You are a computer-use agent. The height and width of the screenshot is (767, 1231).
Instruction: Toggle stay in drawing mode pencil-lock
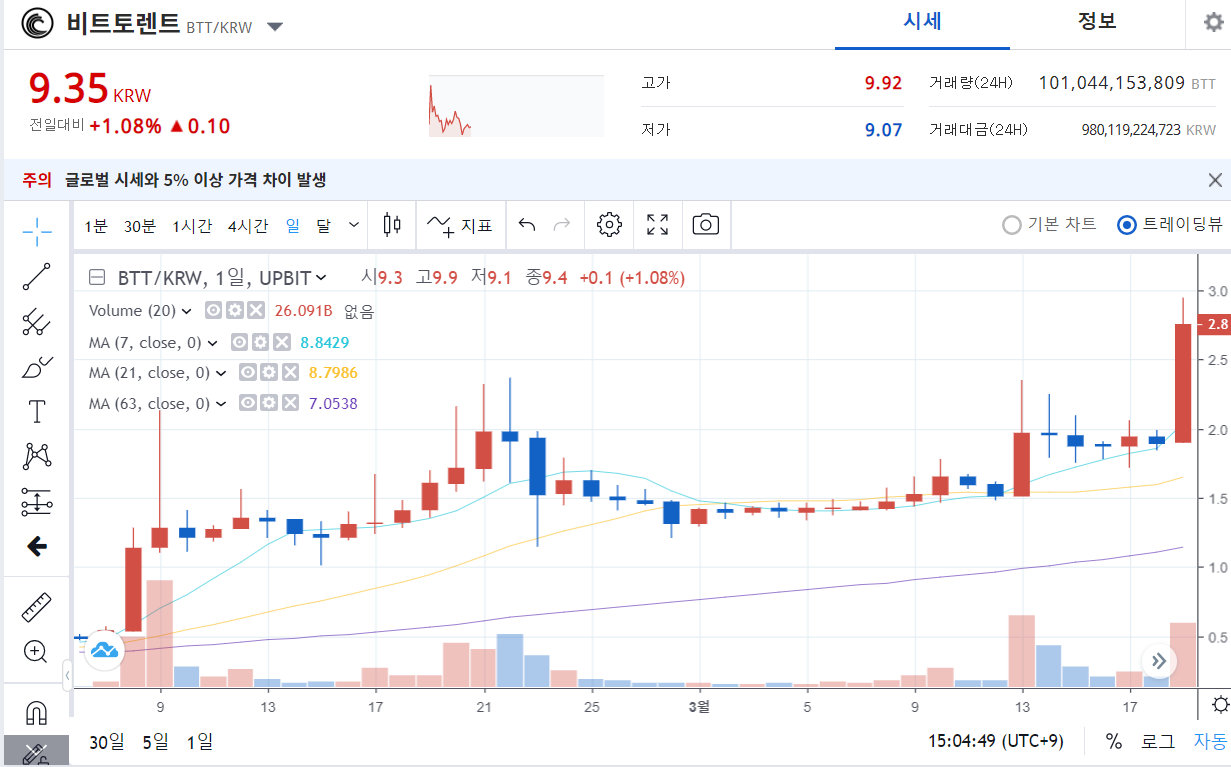(x=37, y=753)
